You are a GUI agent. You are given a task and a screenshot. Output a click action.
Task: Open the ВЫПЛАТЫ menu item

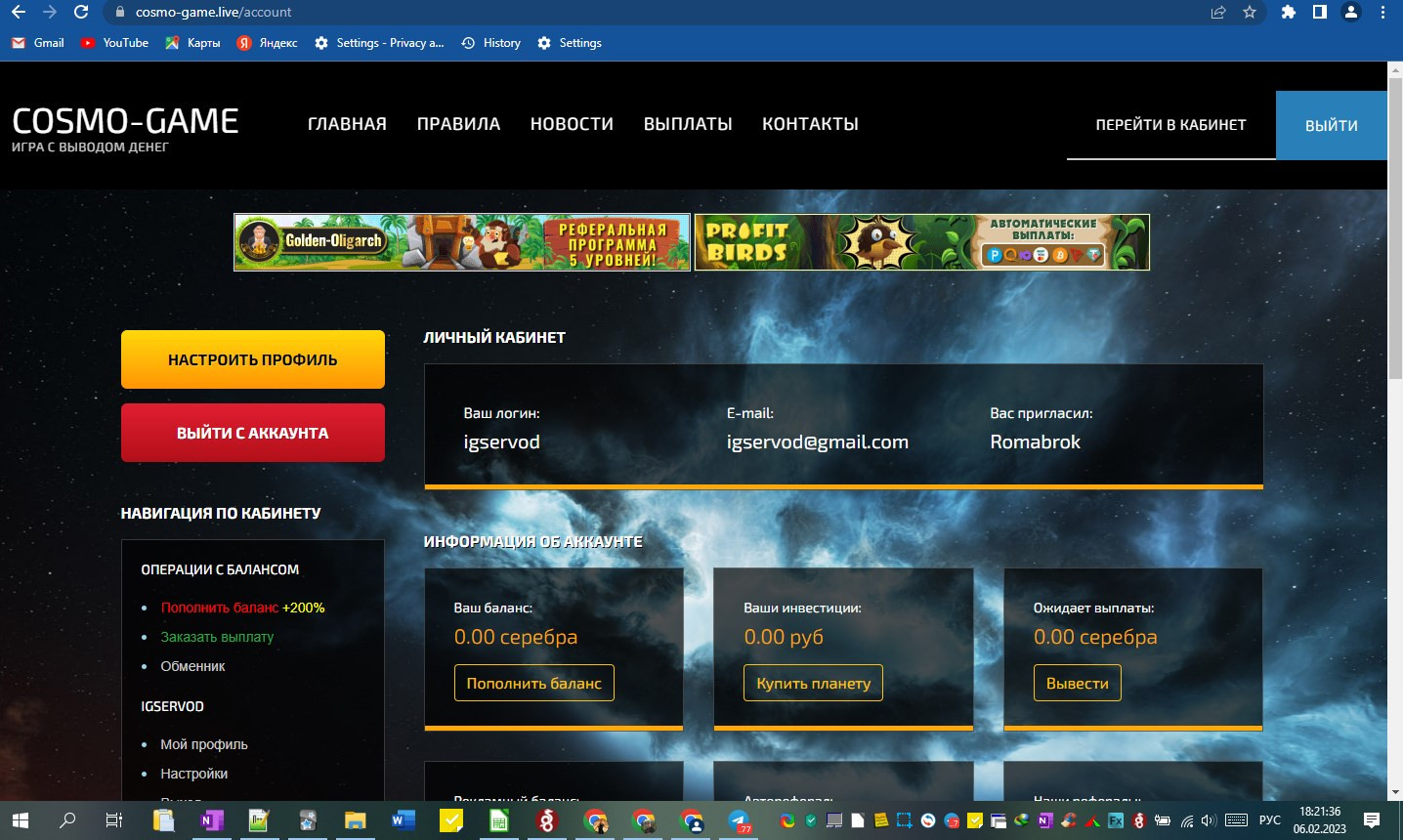[688, 124]
